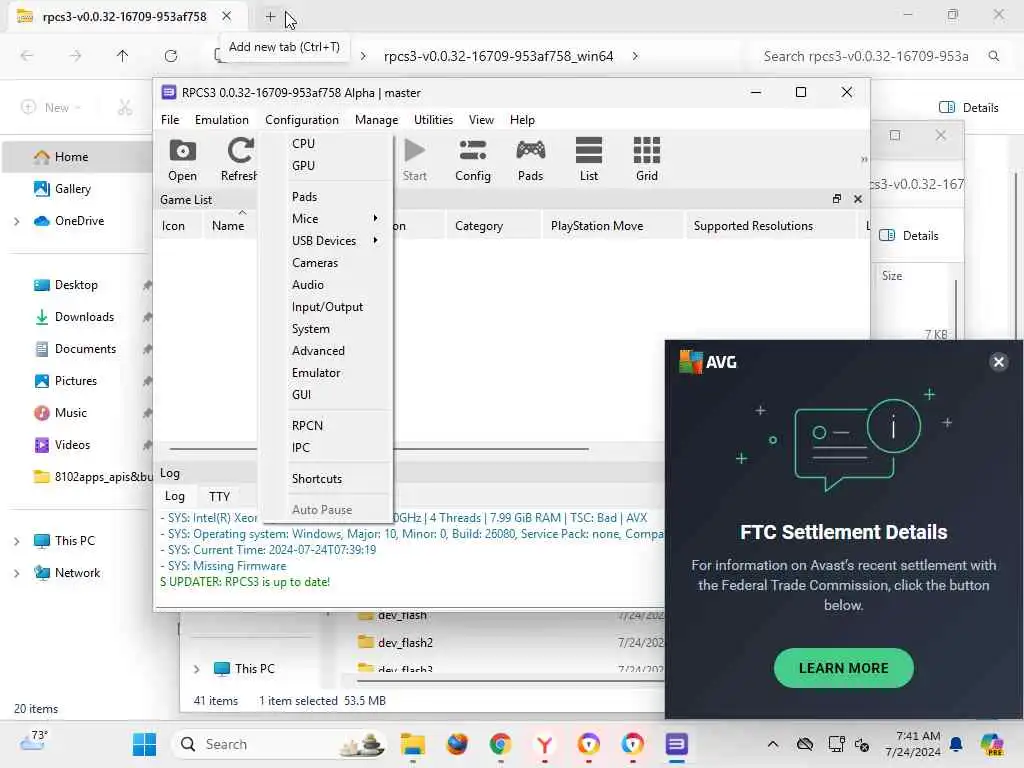
Task: Click the File Explorer refresh icon
Action: click(x=171, y=56)
